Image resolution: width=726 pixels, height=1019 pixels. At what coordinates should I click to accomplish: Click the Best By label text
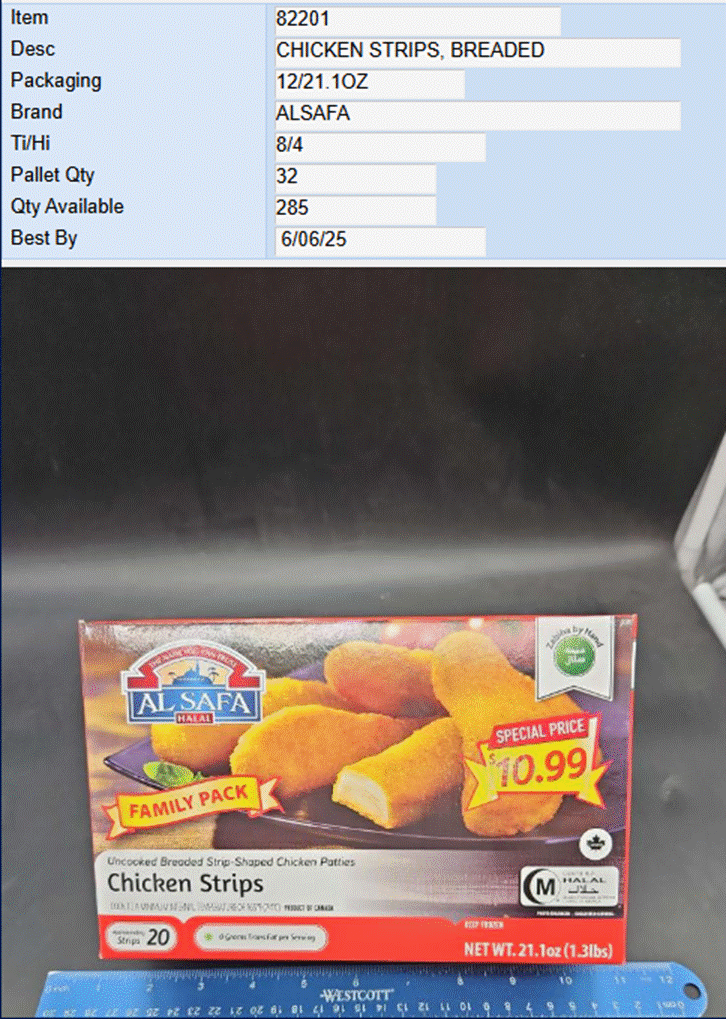(x=44, y=239)
